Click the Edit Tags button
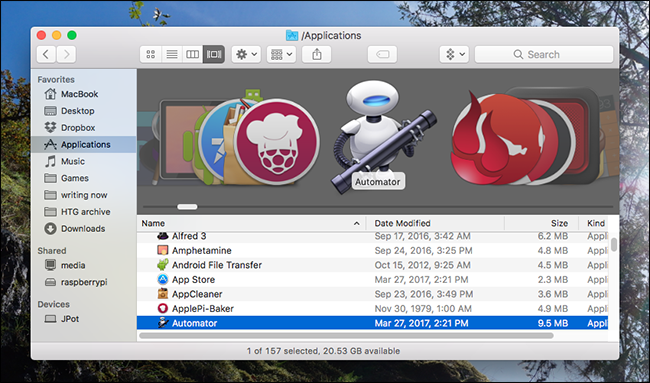The image size is (650, 383). pyautogui.click(x=382, y=54)
